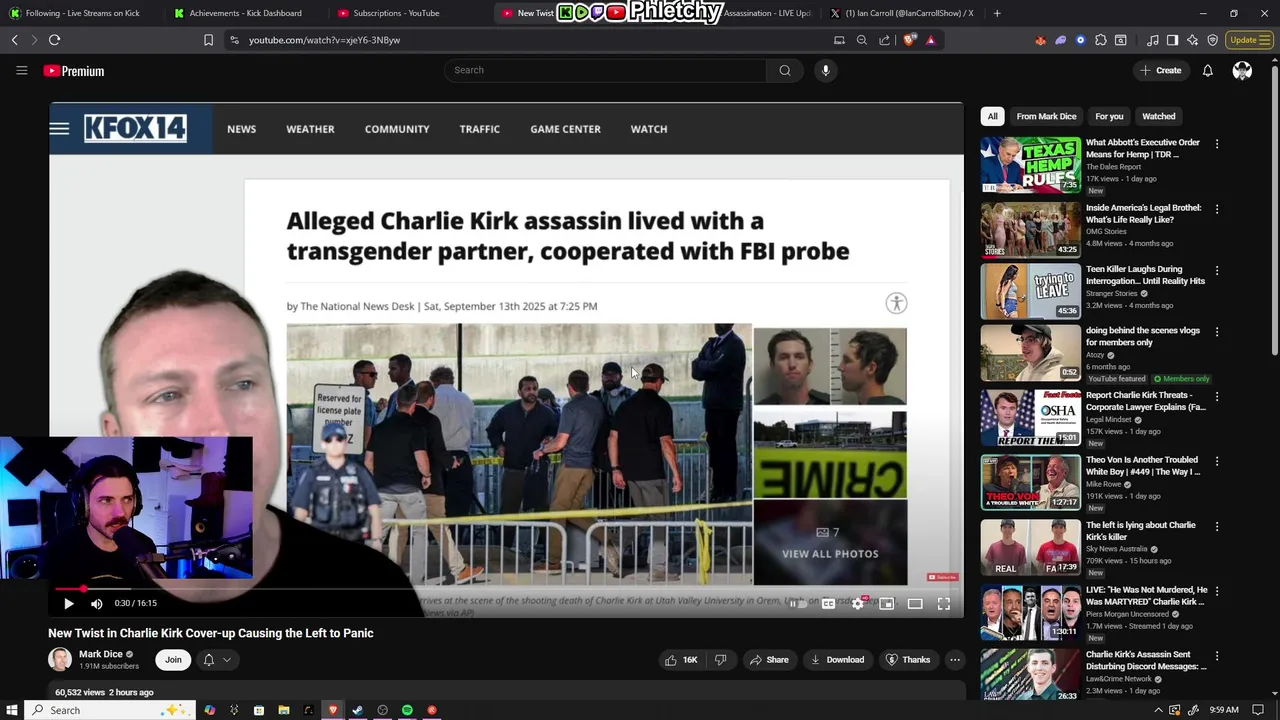The width and height of the screenshot is (1280, 720).
Task: Open options for Charlie Kirk Threats video
Action: (1217, 398)
